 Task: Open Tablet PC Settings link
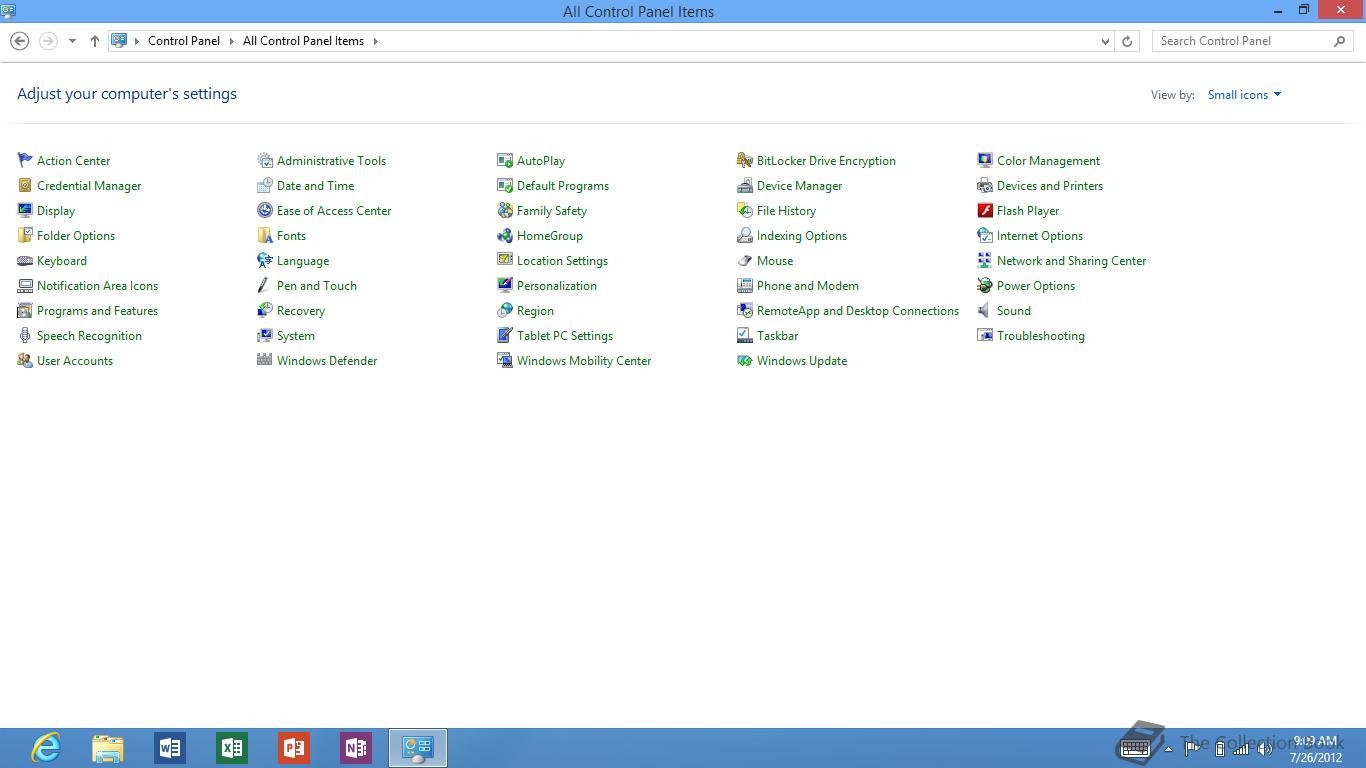[x=565, y=336]
